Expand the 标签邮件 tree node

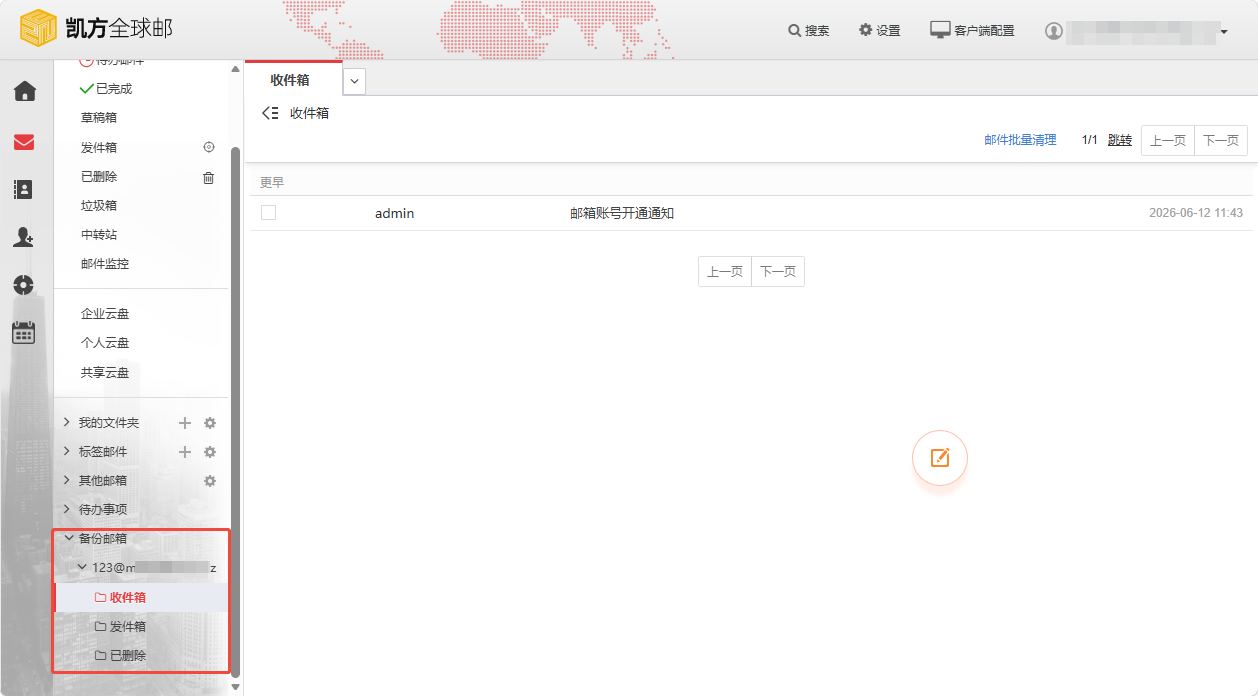point(67,452)
